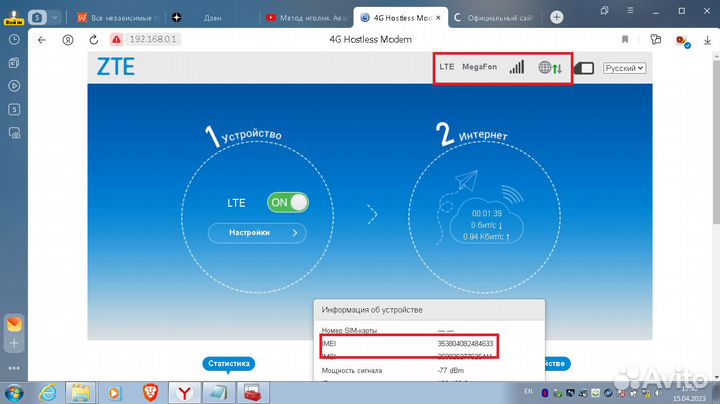The image size is (720, 404).
Task: Click the Информация об устройстве header
Action: (x=372, y=310)
